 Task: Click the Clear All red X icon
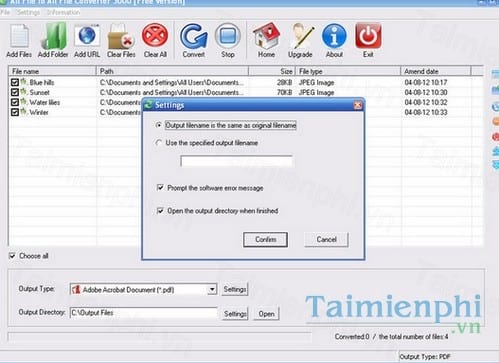pos(155,35)
